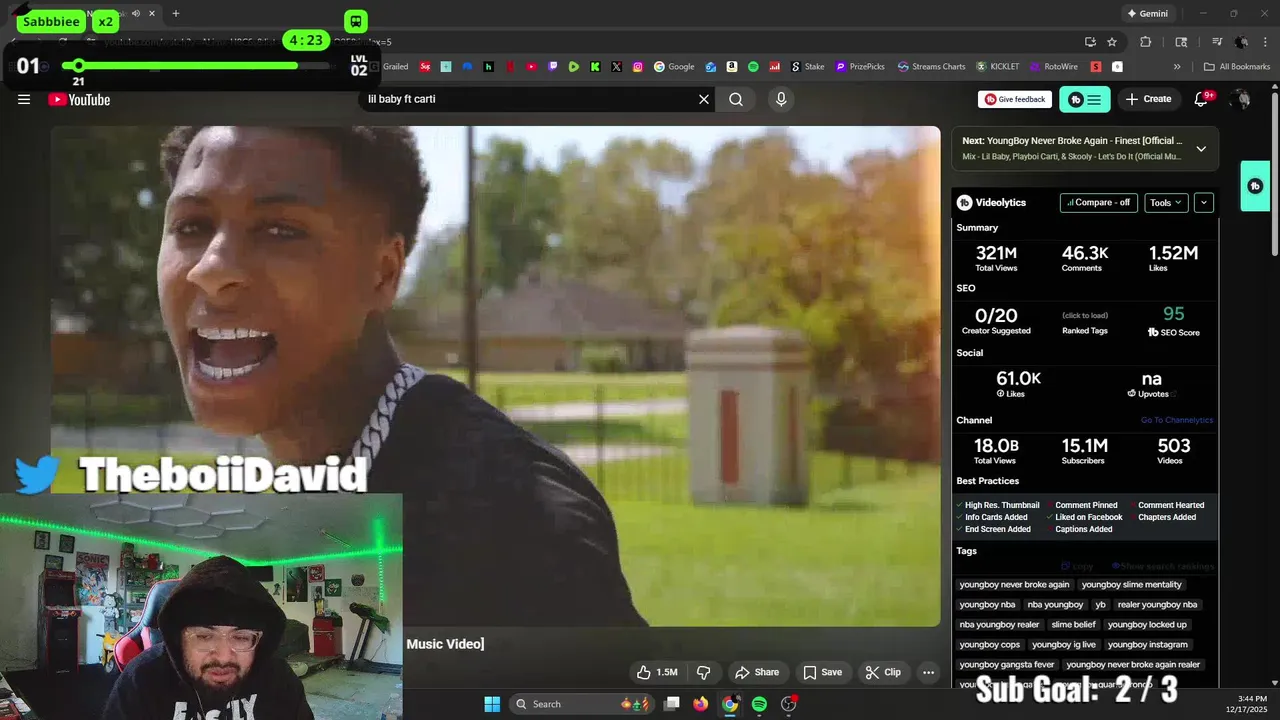Switch to Chrome in the taskbar
Viewport: 1280px width, 720px height.
point(730,704)
